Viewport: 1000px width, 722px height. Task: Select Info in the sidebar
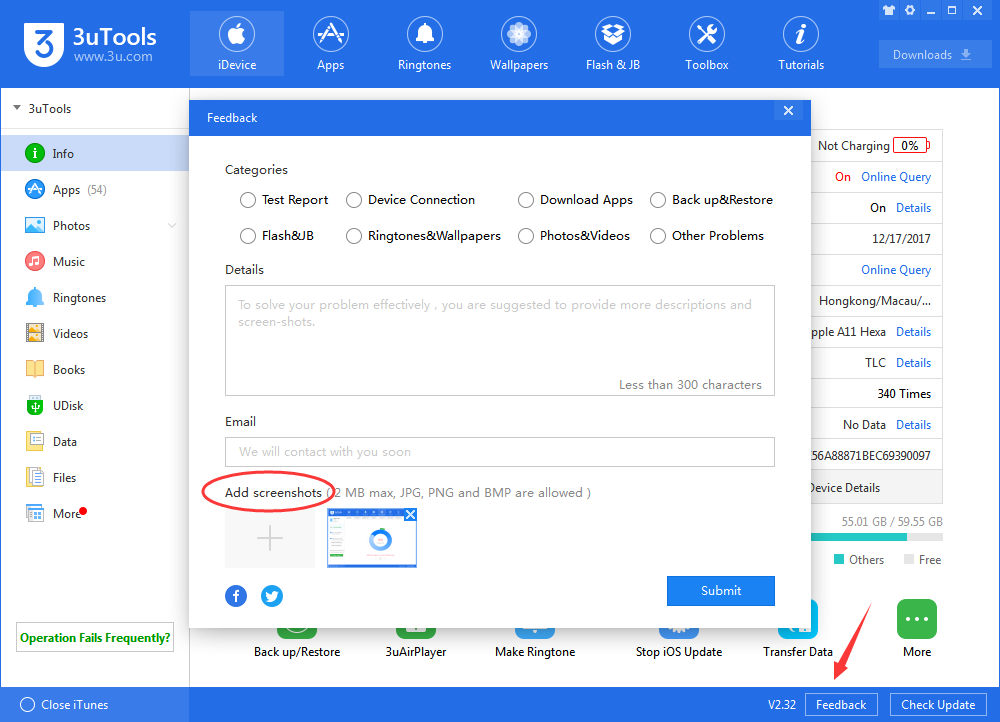pos(95,153)
